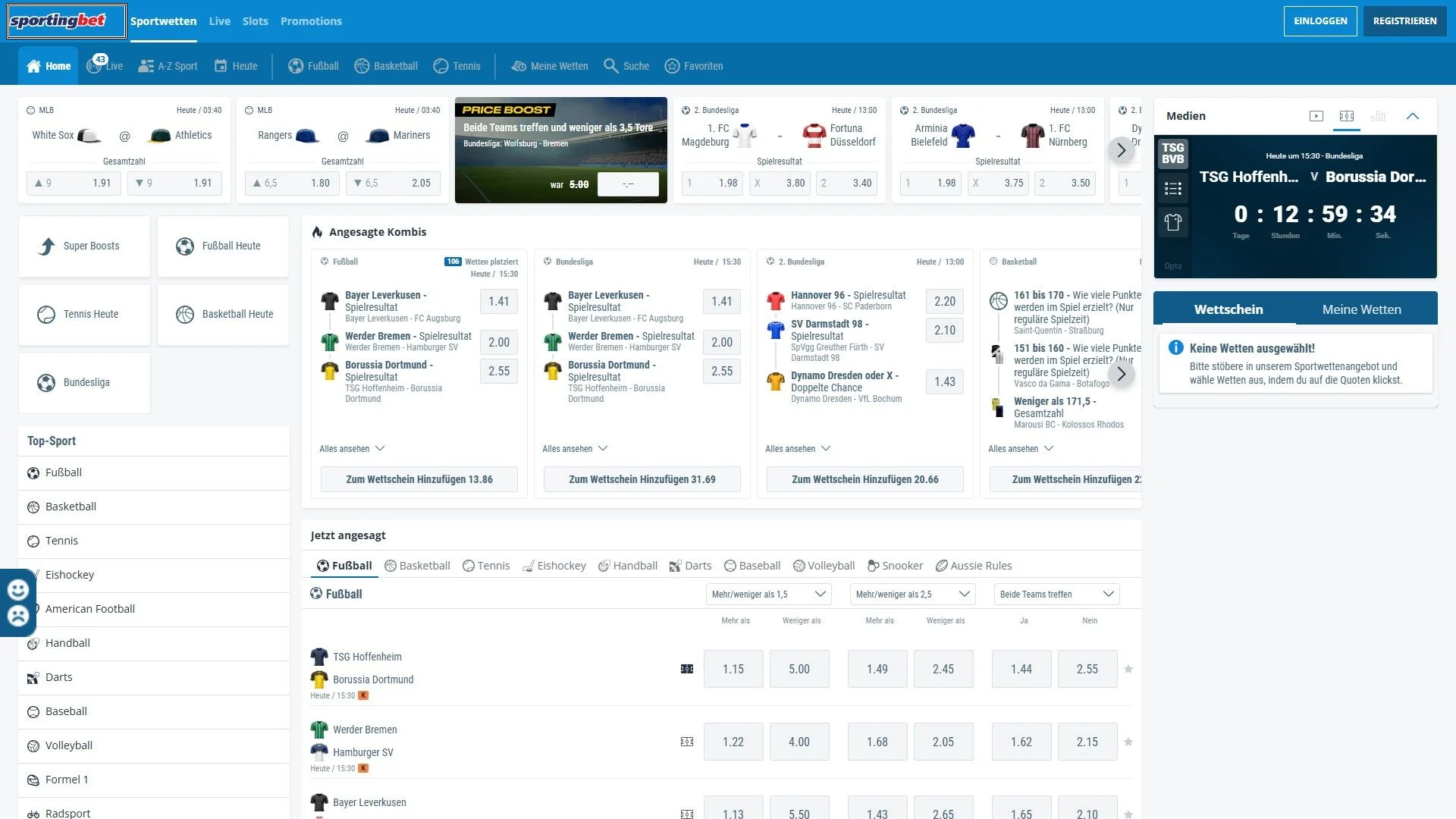The image size is (1456, 819).
Task: Click the sad face feedback icon
Action: point(18,616)
